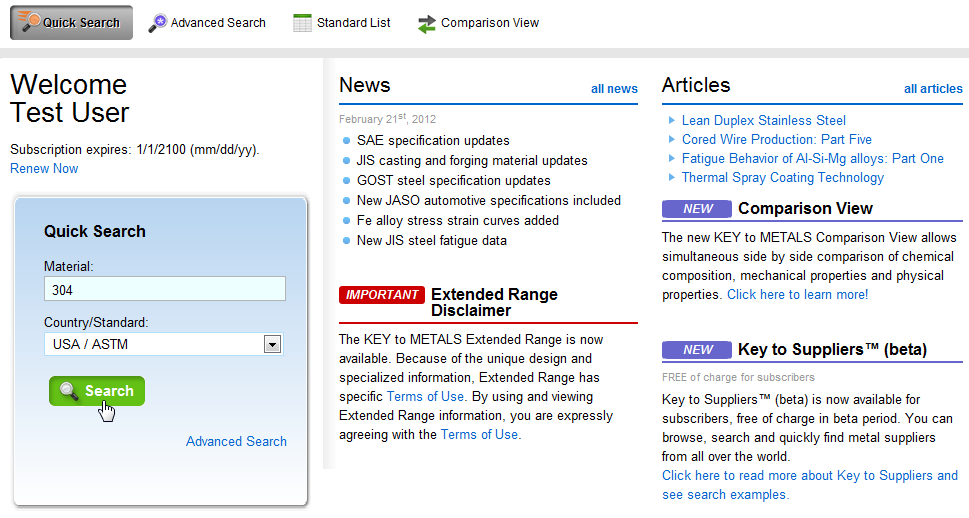
Task: Open the Country/Standard dropdown
Action: (x=164, y=344)
